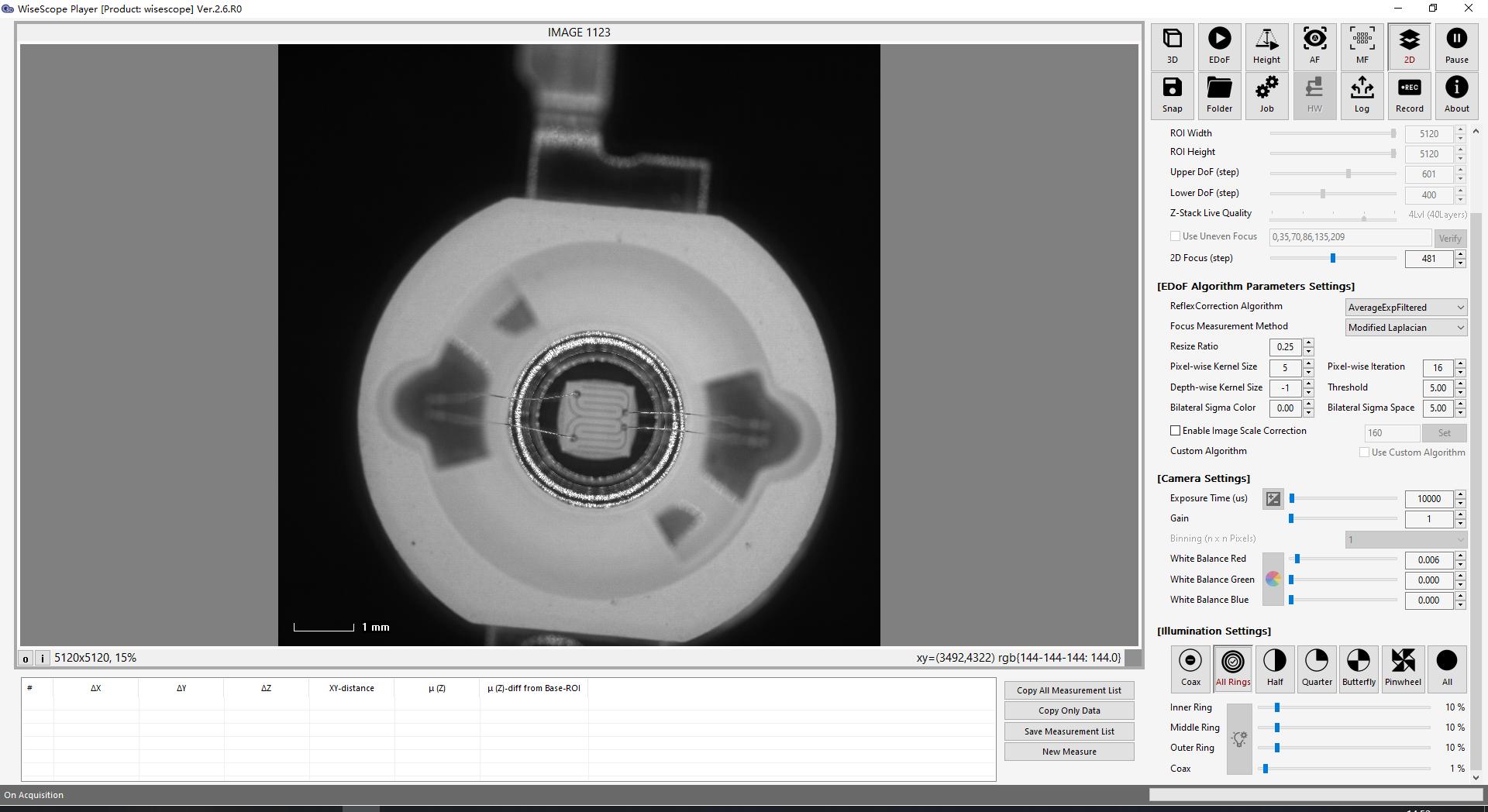Image resolution: width=1488 pixels, height=812 pixels.
Task: Tick the Use Custom Algorithm checkbox
Action: point(1364,452)
